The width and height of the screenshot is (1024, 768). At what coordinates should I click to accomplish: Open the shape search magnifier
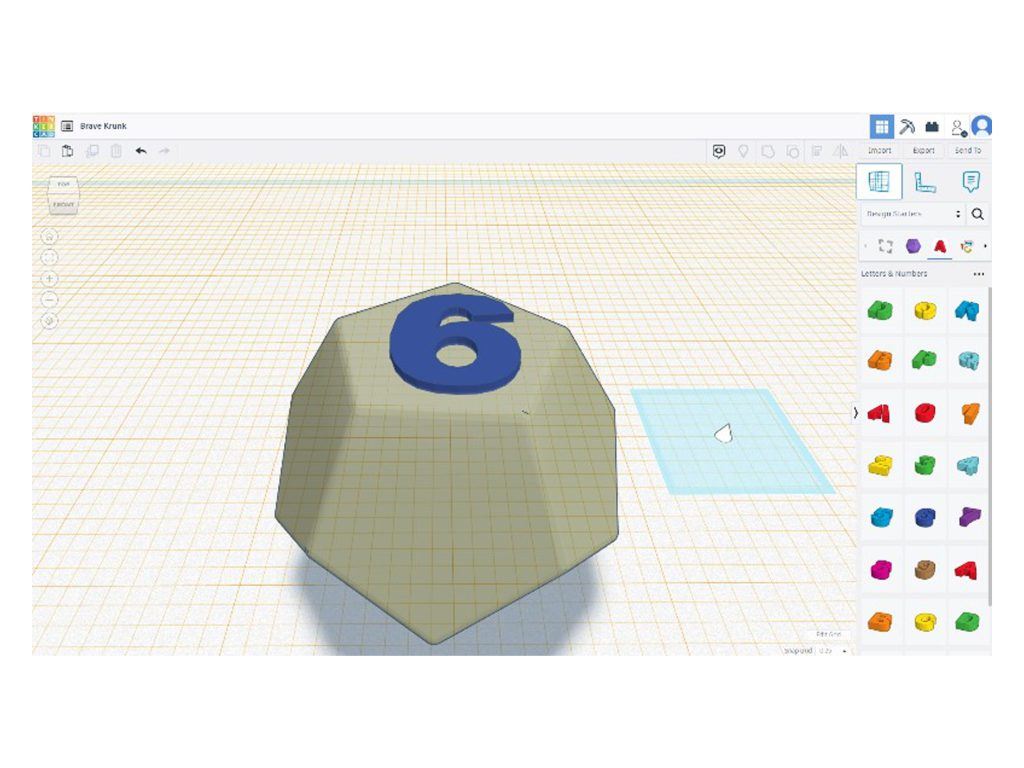(x=978, y=214)
